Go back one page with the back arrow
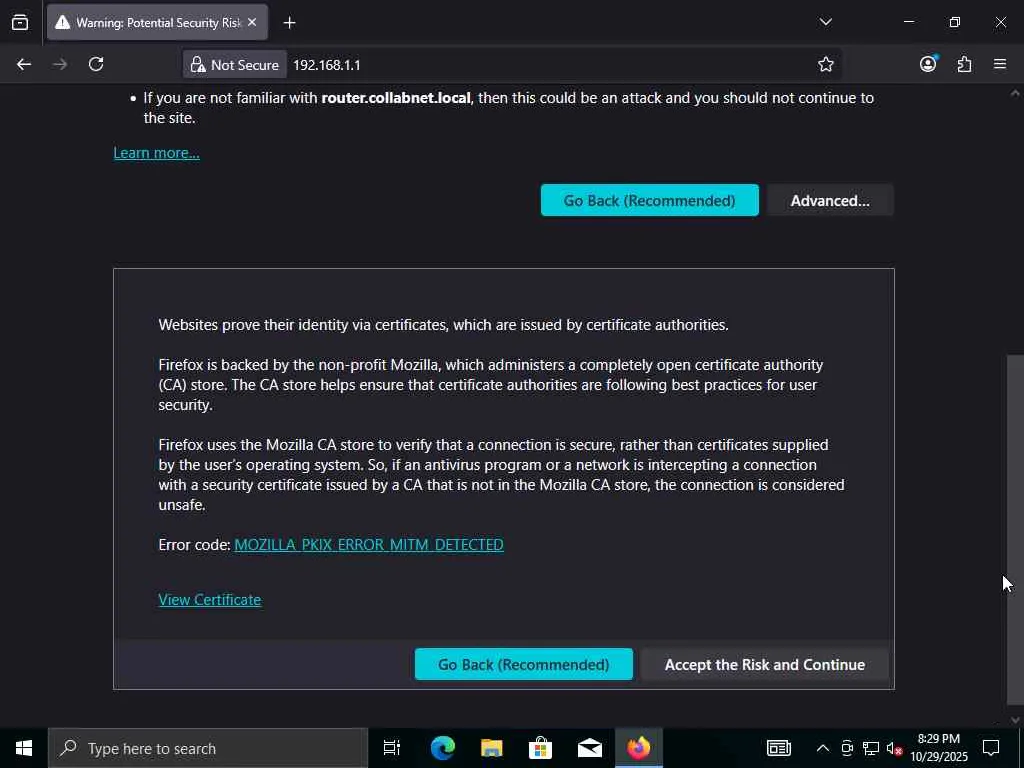The height and width of the screenshot is (768, 1024). (24, 64)
